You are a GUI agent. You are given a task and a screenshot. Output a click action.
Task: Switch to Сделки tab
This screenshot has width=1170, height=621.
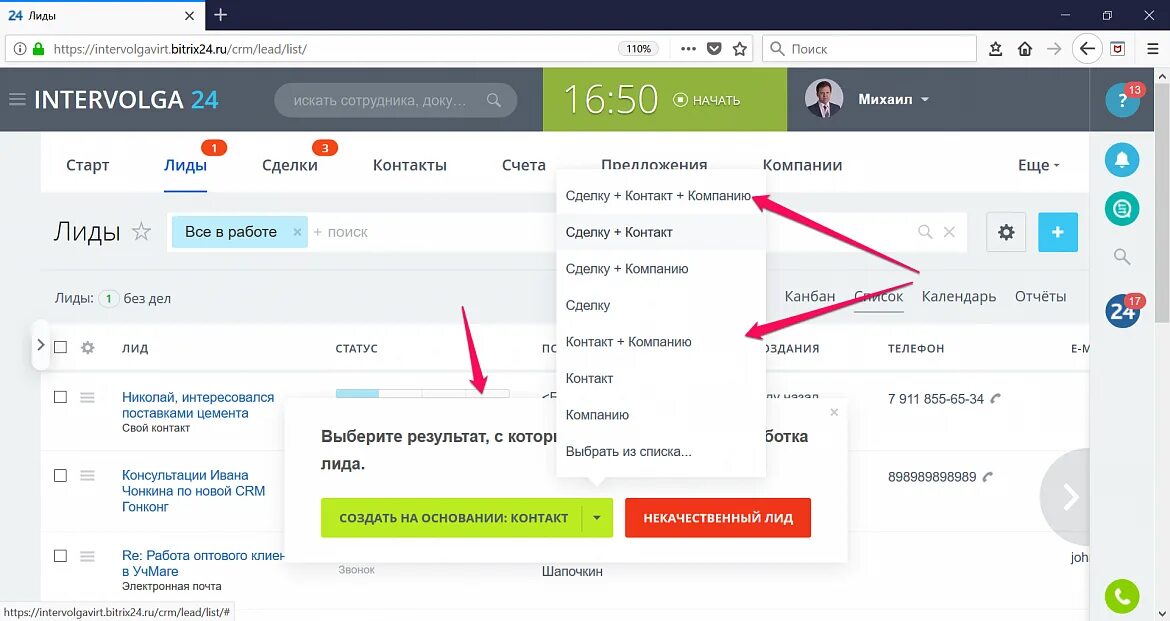click(x=290, y=165)
